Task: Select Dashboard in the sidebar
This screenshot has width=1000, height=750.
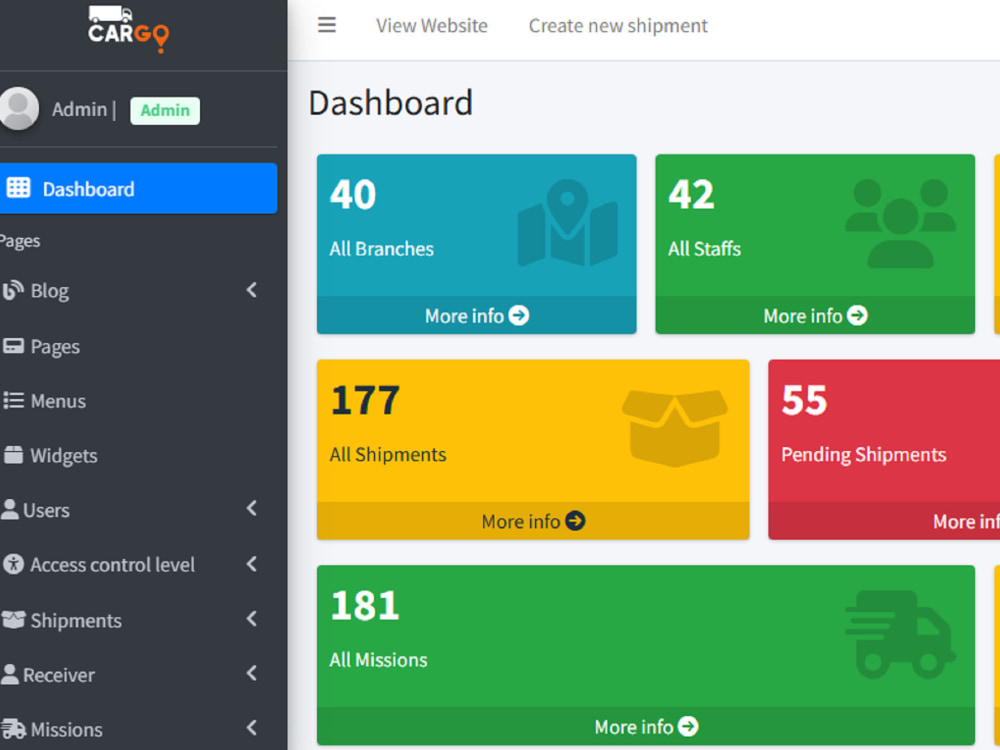Action: [x=138, y=188]
